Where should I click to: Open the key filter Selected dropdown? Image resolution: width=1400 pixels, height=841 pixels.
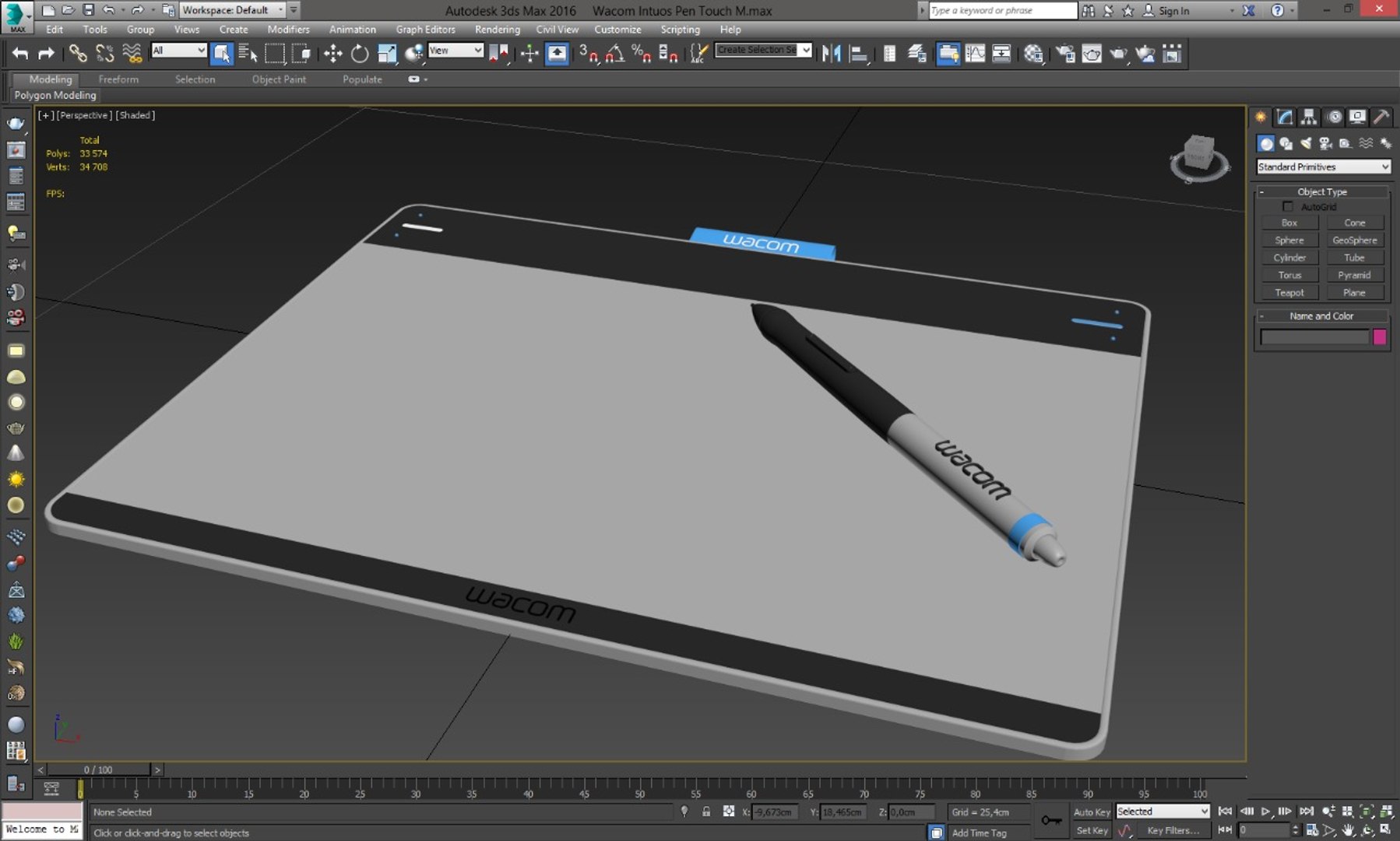(x=1163, y=811)
